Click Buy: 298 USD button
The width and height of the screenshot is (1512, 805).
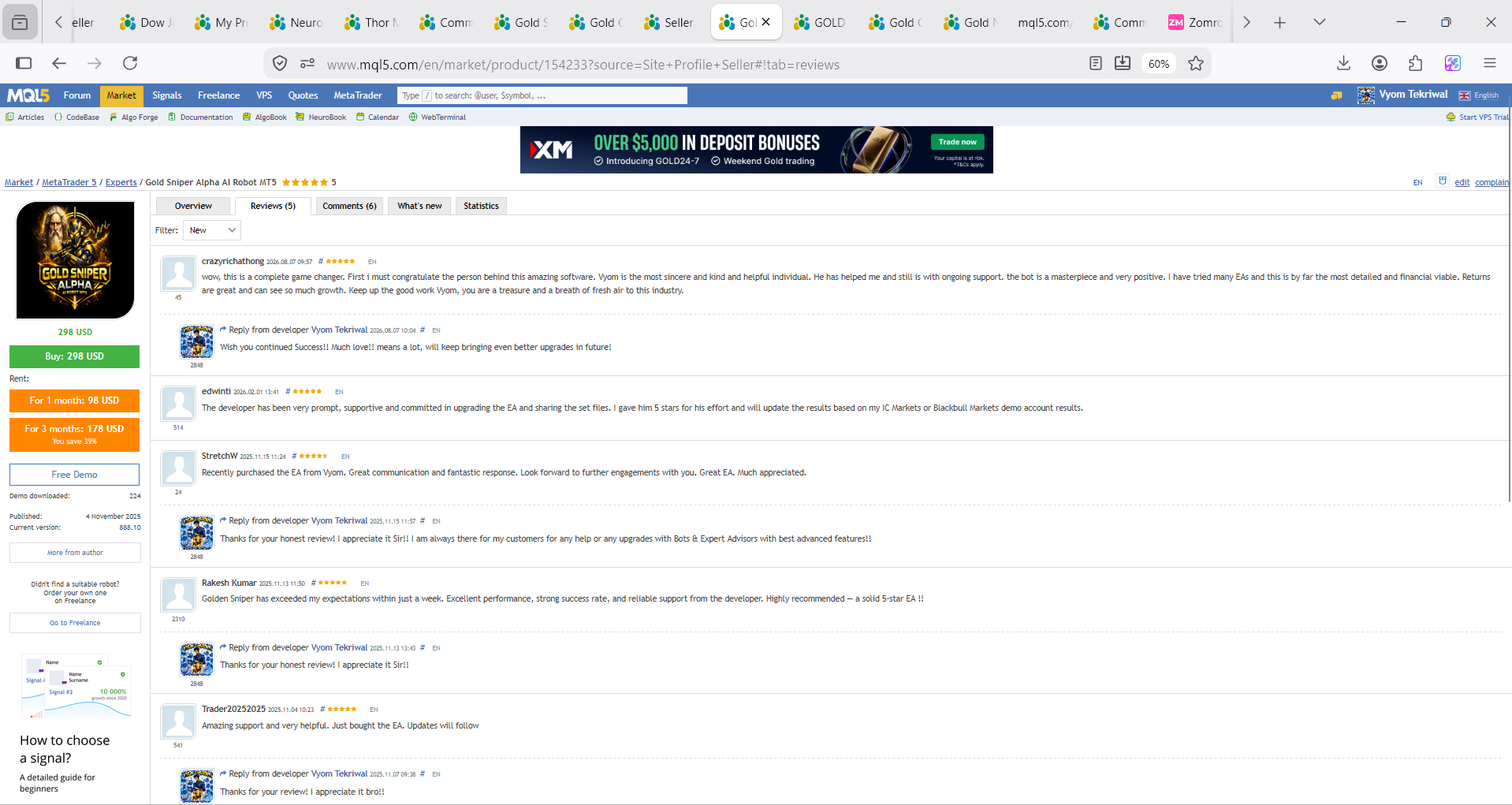point(74,356)
